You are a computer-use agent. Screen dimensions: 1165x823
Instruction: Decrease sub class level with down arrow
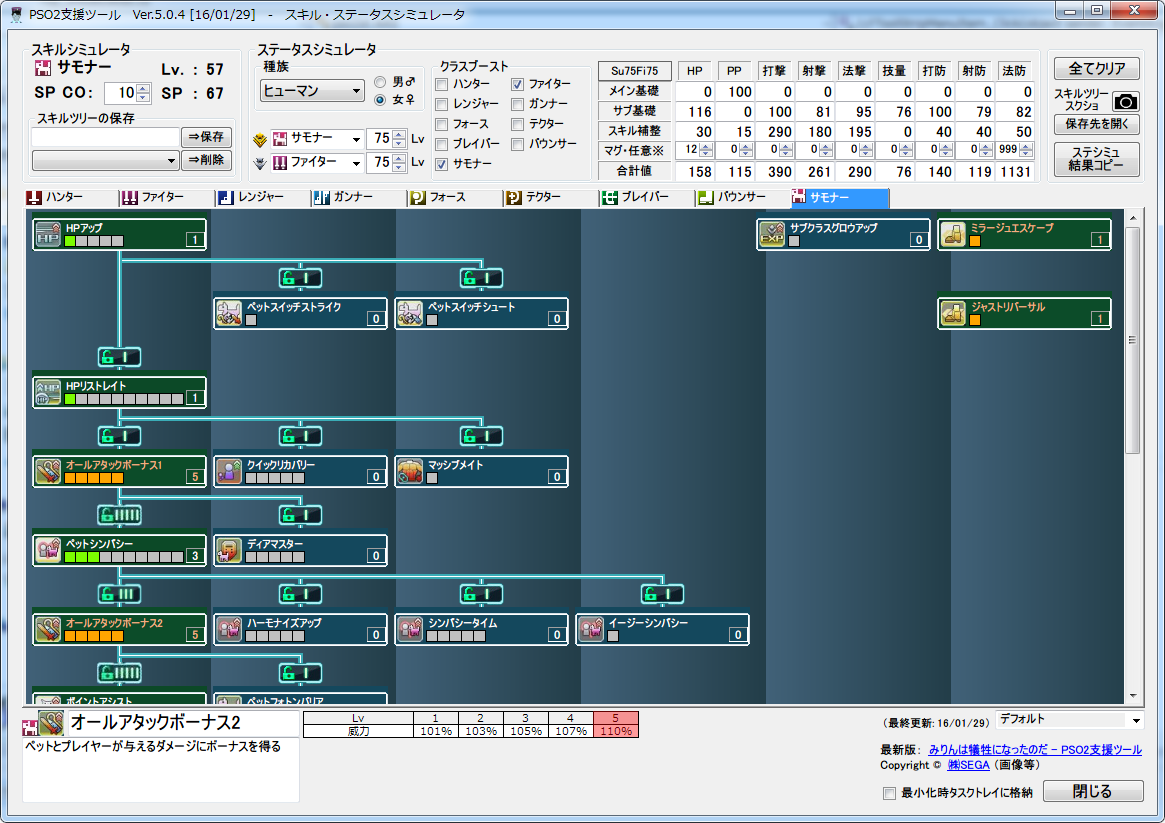(x=399, y=167)
